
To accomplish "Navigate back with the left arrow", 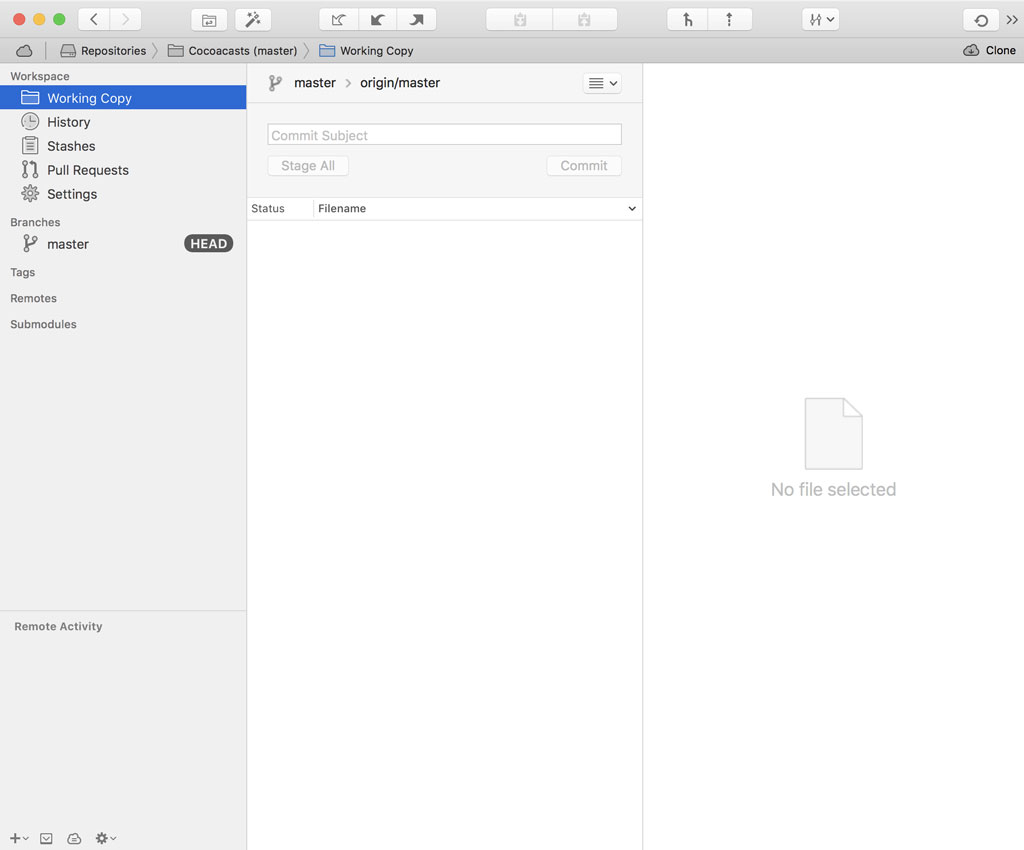I will click(94, 20).
